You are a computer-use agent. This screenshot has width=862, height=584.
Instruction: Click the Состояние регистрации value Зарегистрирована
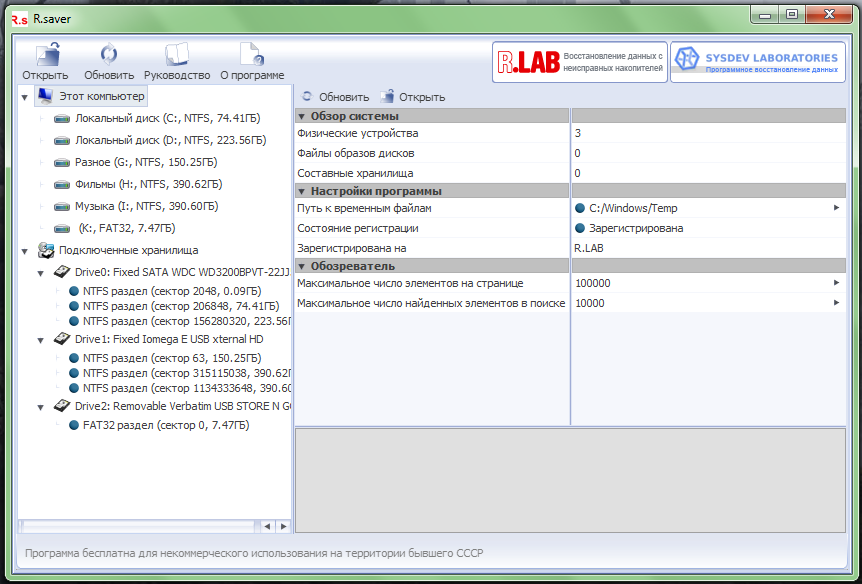pos(636,228)
